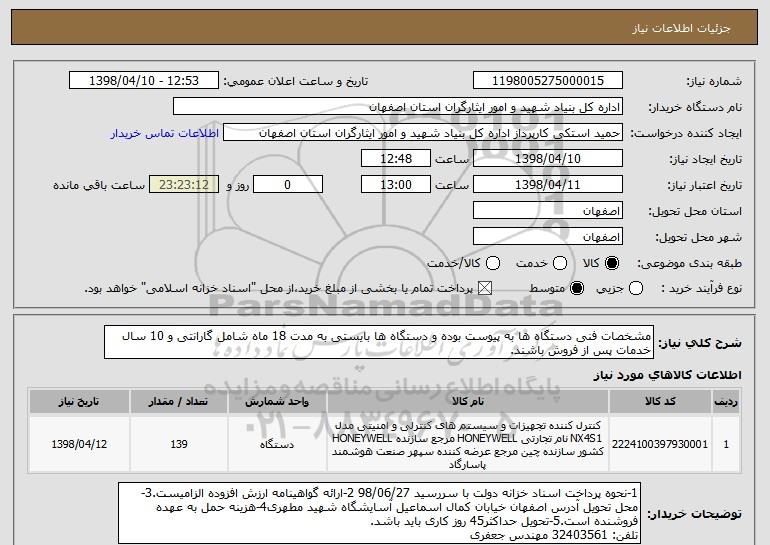Toggle the اسناد خزانه اسلامی payment checkbox

(485, 288)
